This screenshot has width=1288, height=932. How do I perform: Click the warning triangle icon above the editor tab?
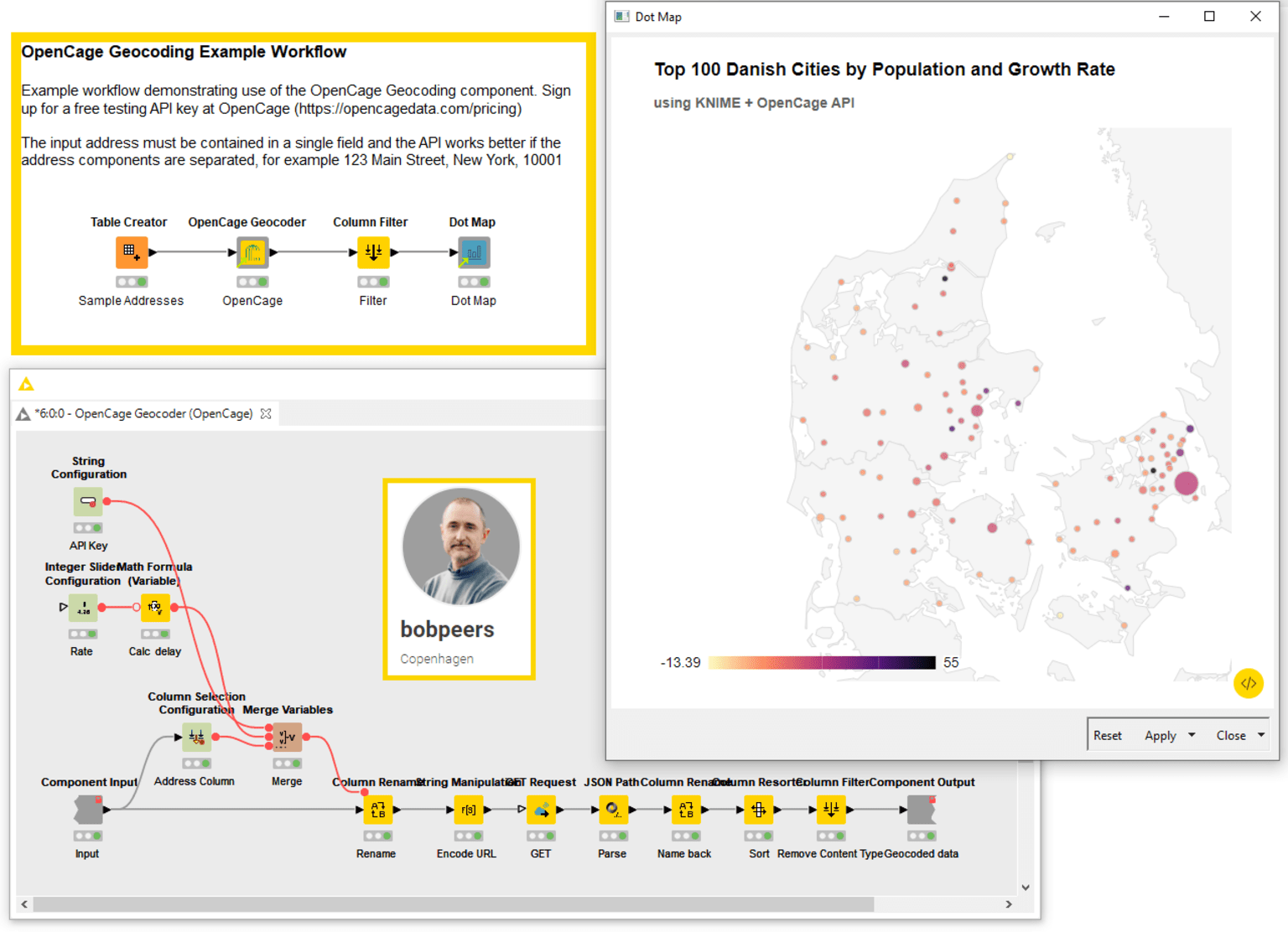pos(26,384)
